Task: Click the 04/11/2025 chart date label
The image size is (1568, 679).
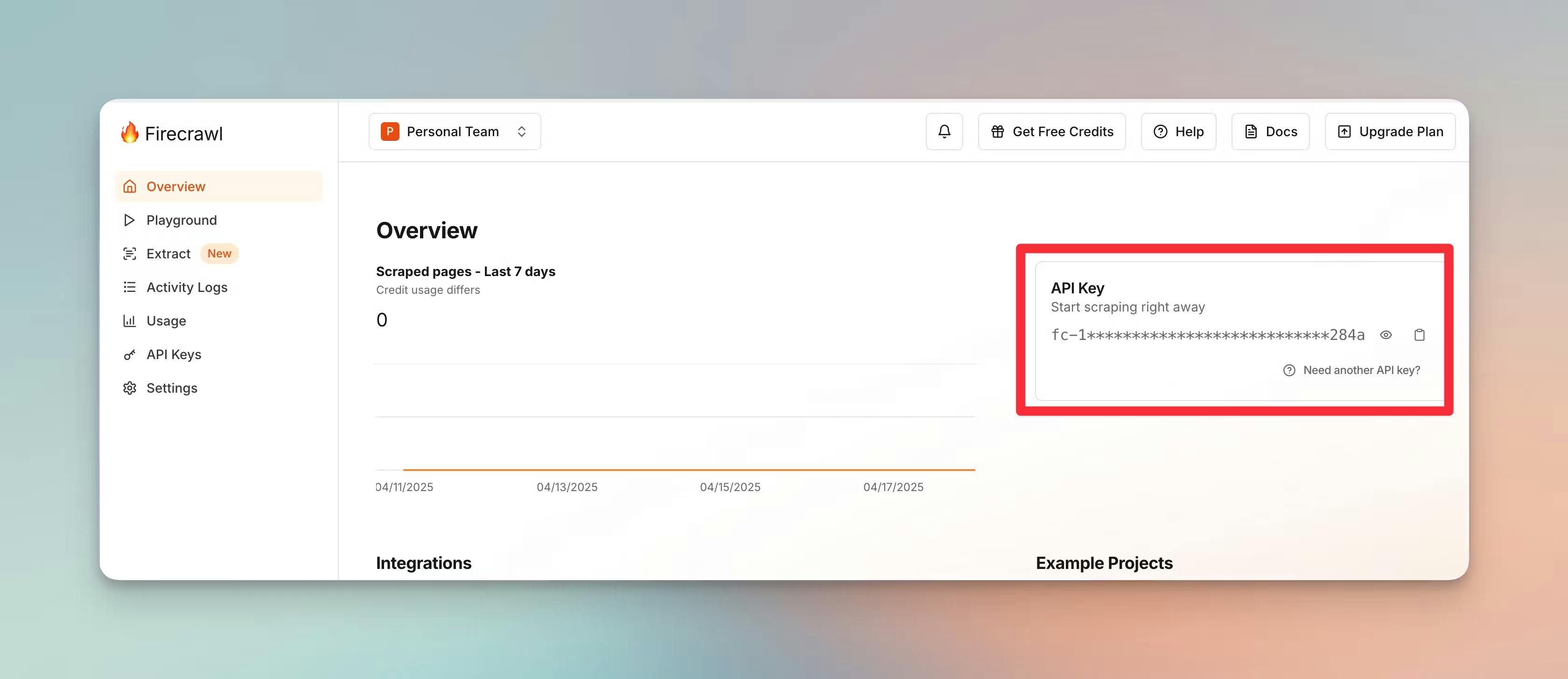Action: [x=405, y=487]
